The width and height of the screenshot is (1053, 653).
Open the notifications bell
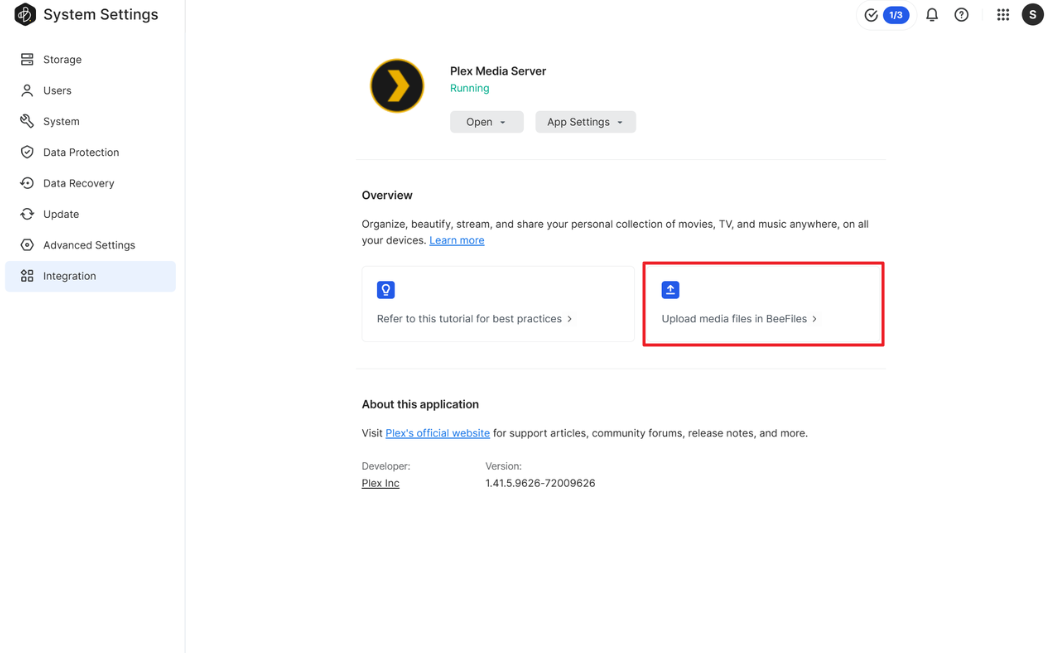click(x=932, y=15)
